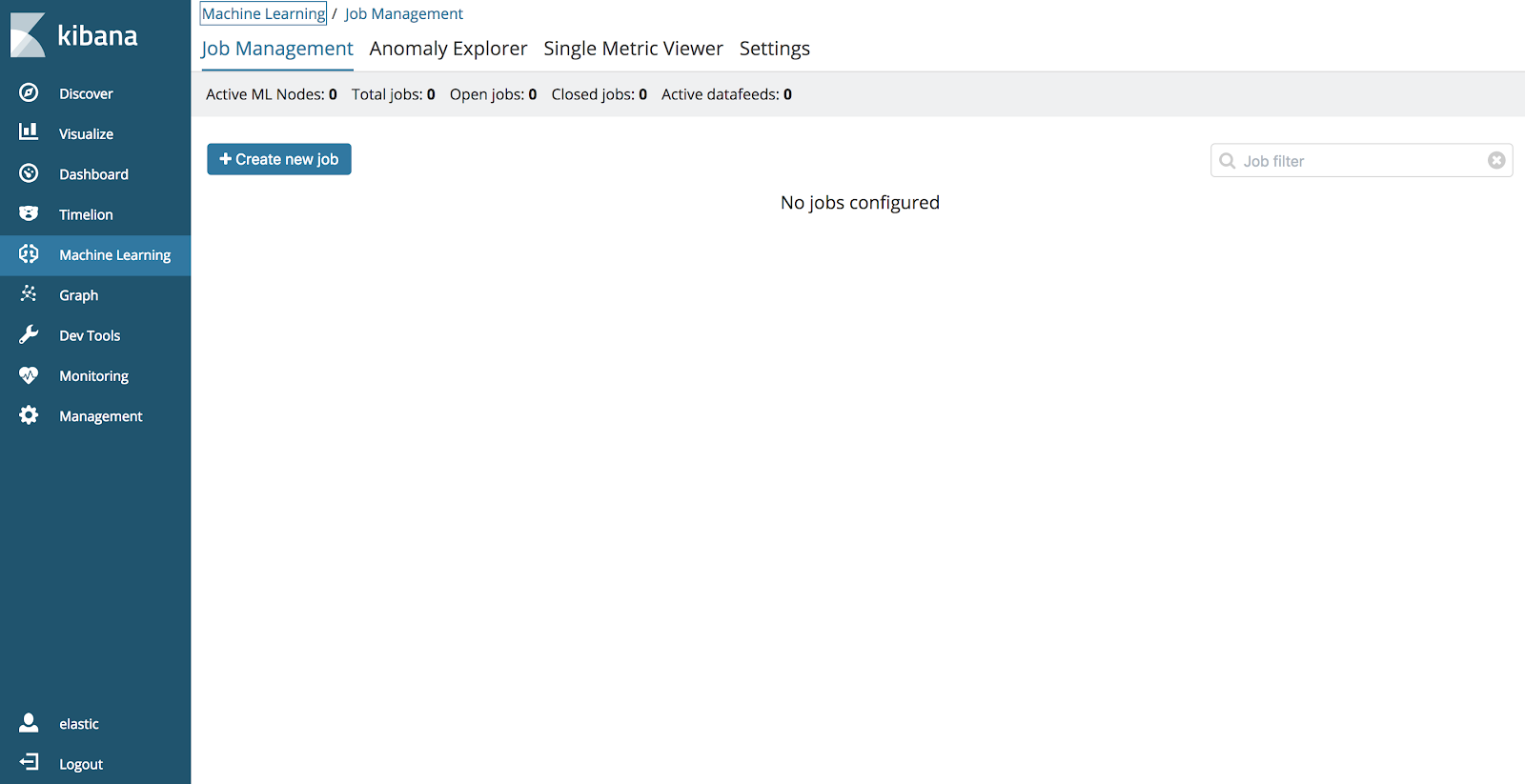Click the Create new job button
The width and height of the screenshot is (1525, 784).
pyautogui.click(x=279, y=159)
